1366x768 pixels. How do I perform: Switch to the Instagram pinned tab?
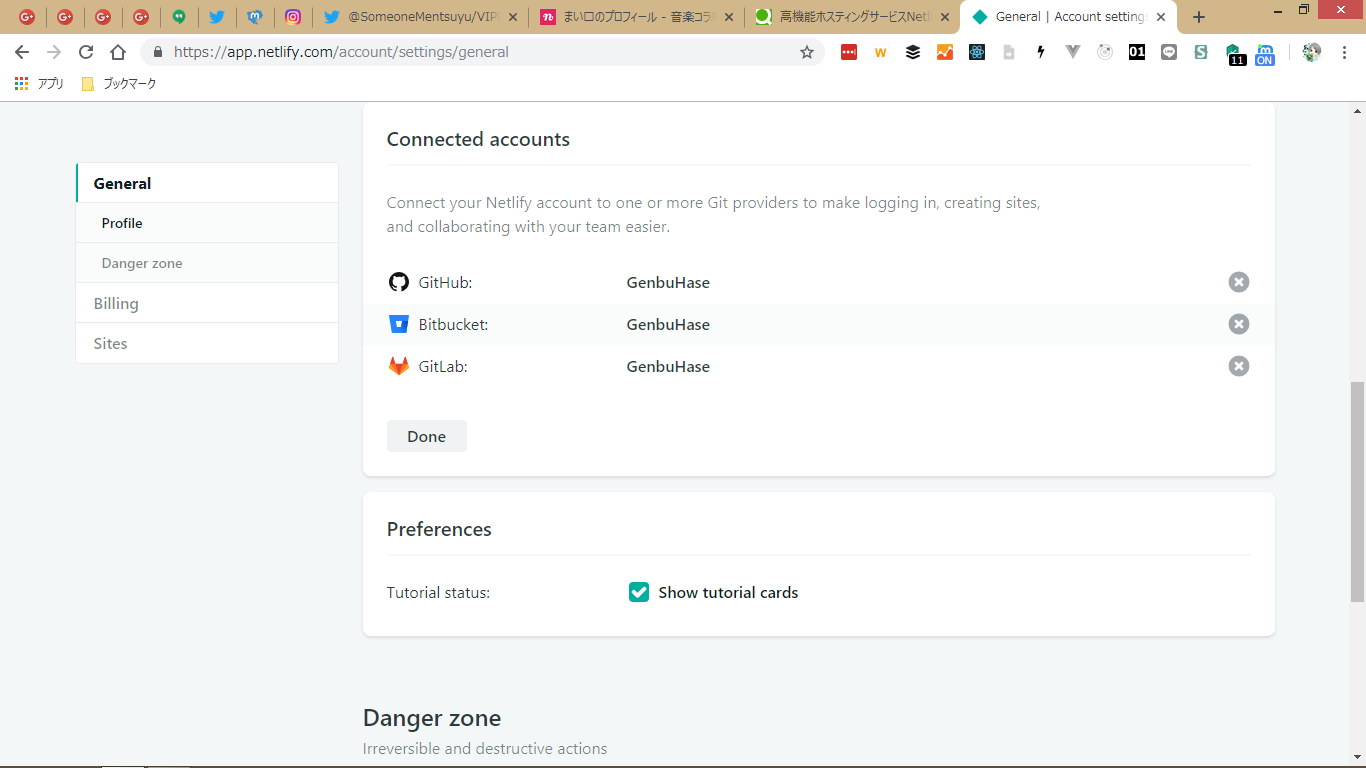click(293, 17)
